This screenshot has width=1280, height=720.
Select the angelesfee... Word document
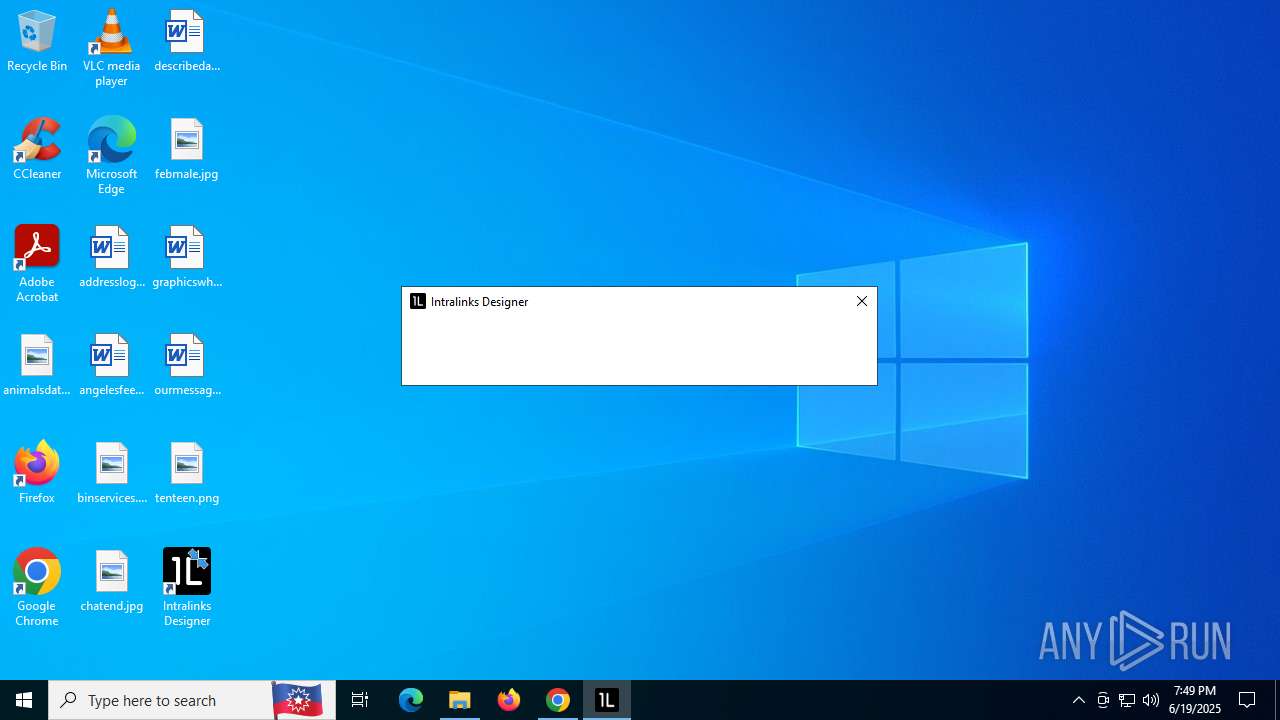[x=111, y=365]
